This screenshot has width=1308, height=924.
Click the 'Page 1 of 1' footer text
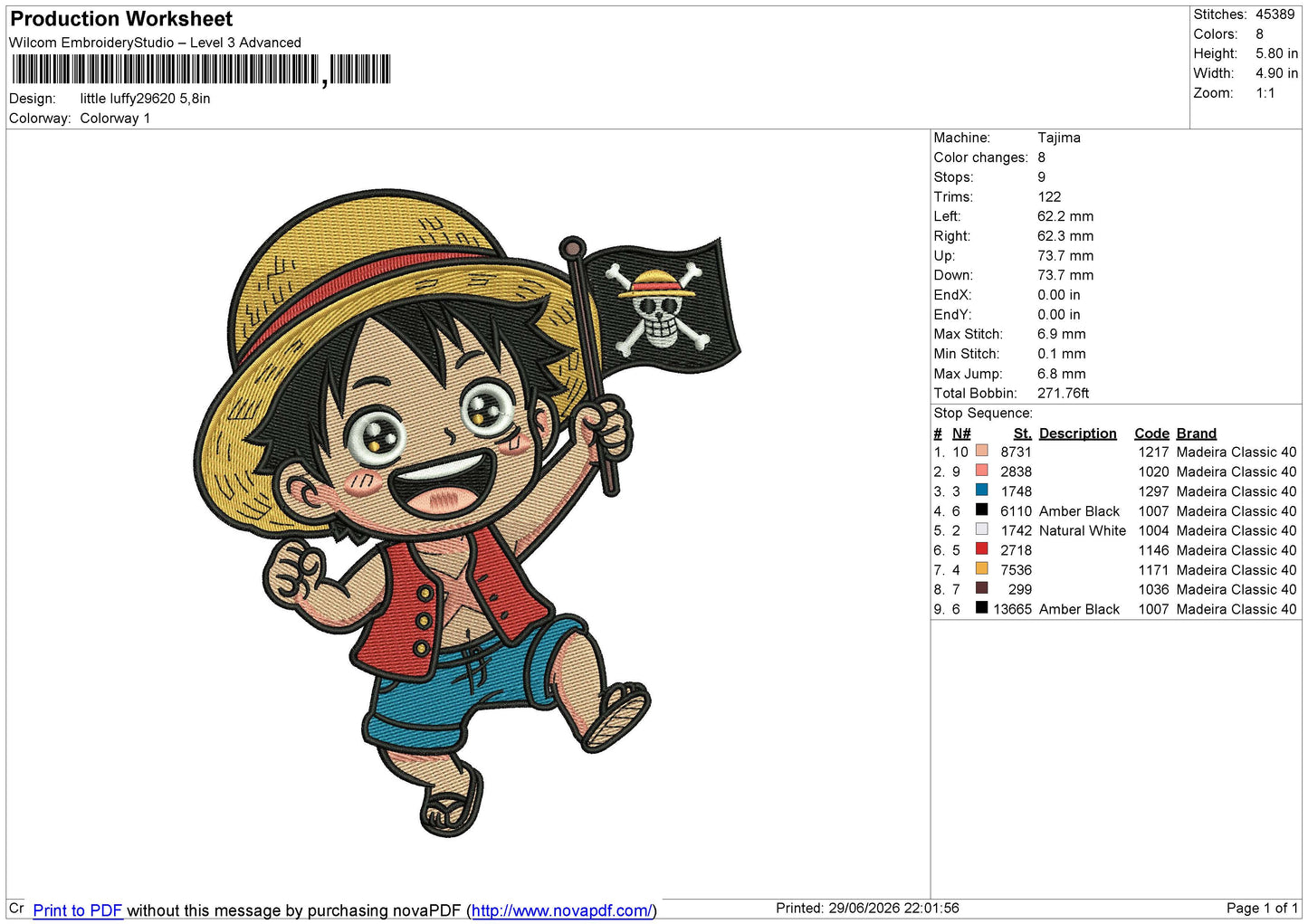(1263, 908)
